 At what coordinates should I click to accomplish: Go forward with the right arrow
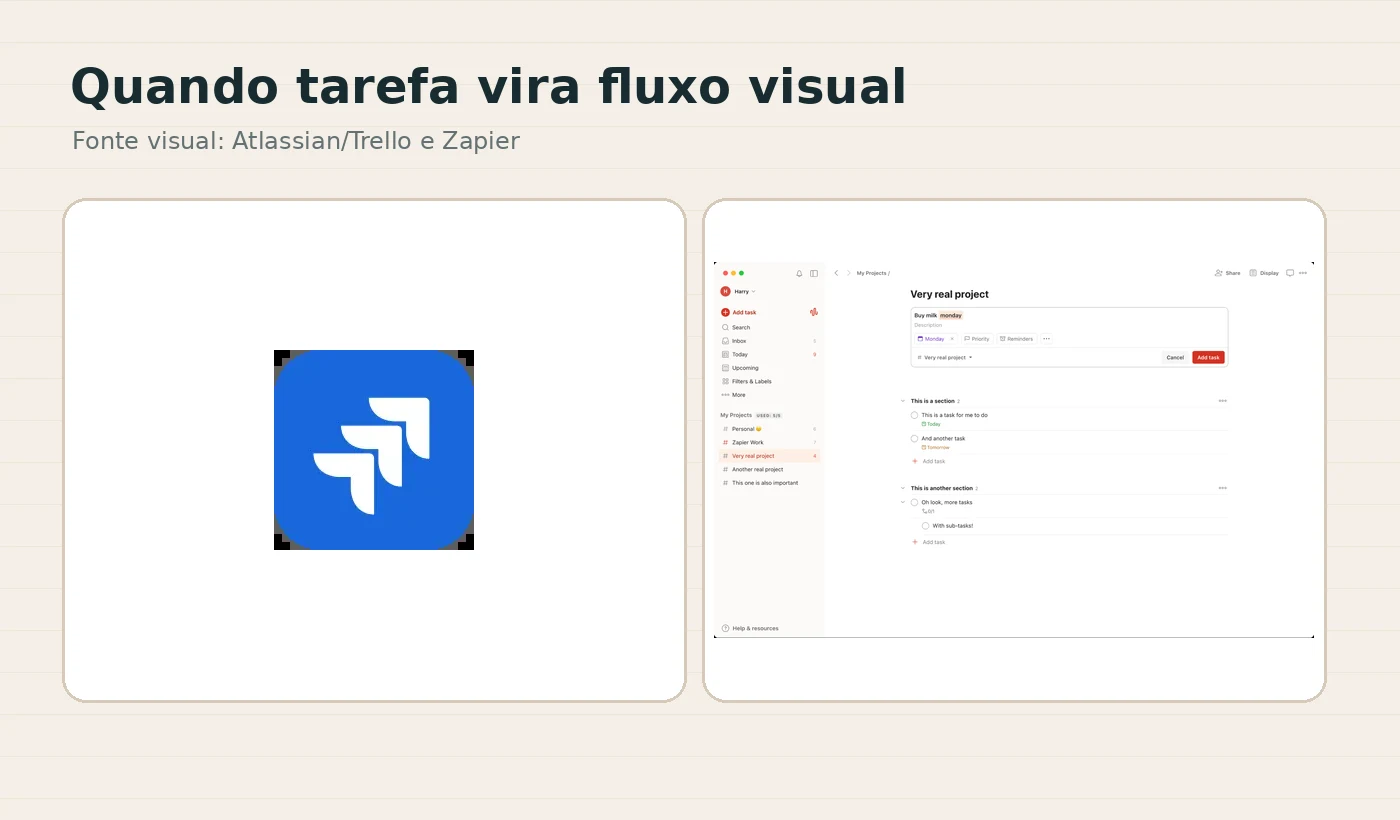click(848, 273)
